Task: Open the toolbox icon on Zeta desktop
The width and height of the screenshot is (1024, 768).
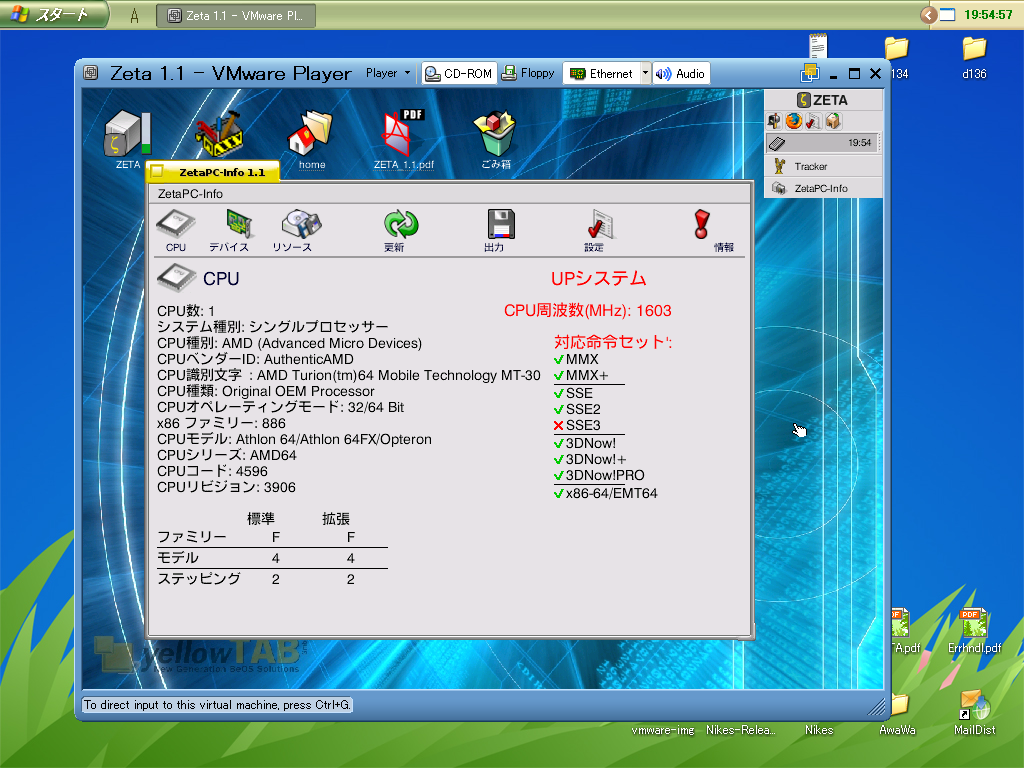Action: pyautogui.click(x=219, y=133)
